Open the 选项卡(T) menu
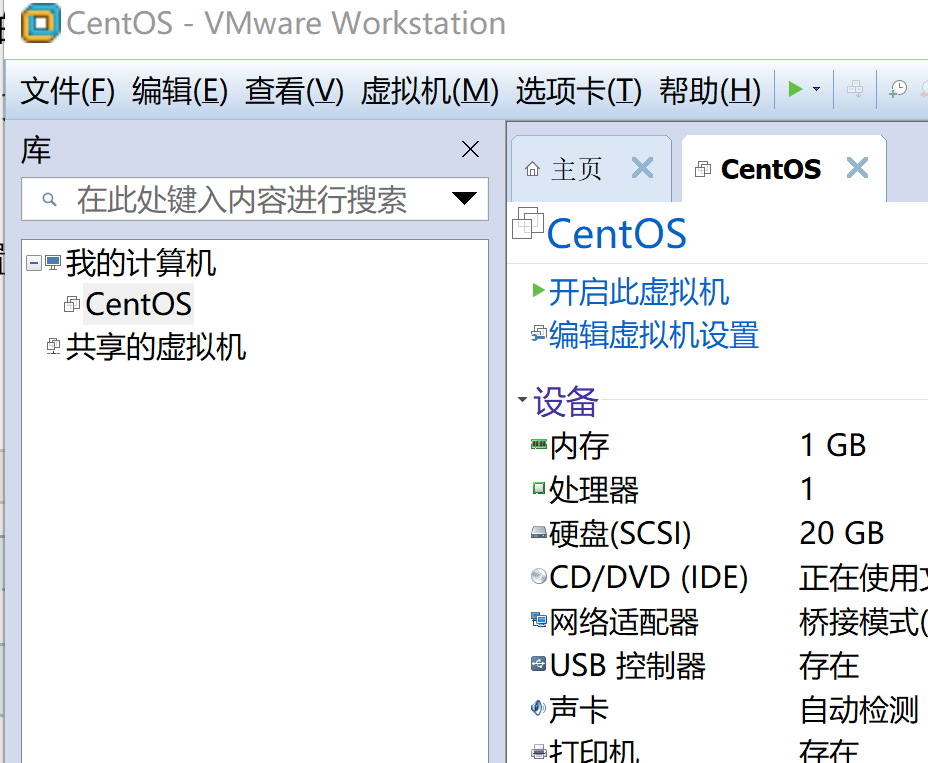 (x=578, y=91)
